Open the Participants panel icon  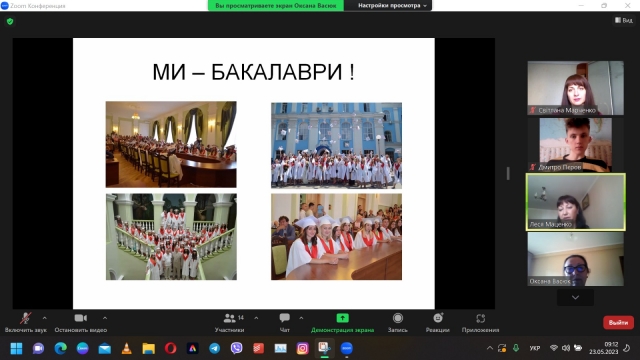[x=230, y=318]
